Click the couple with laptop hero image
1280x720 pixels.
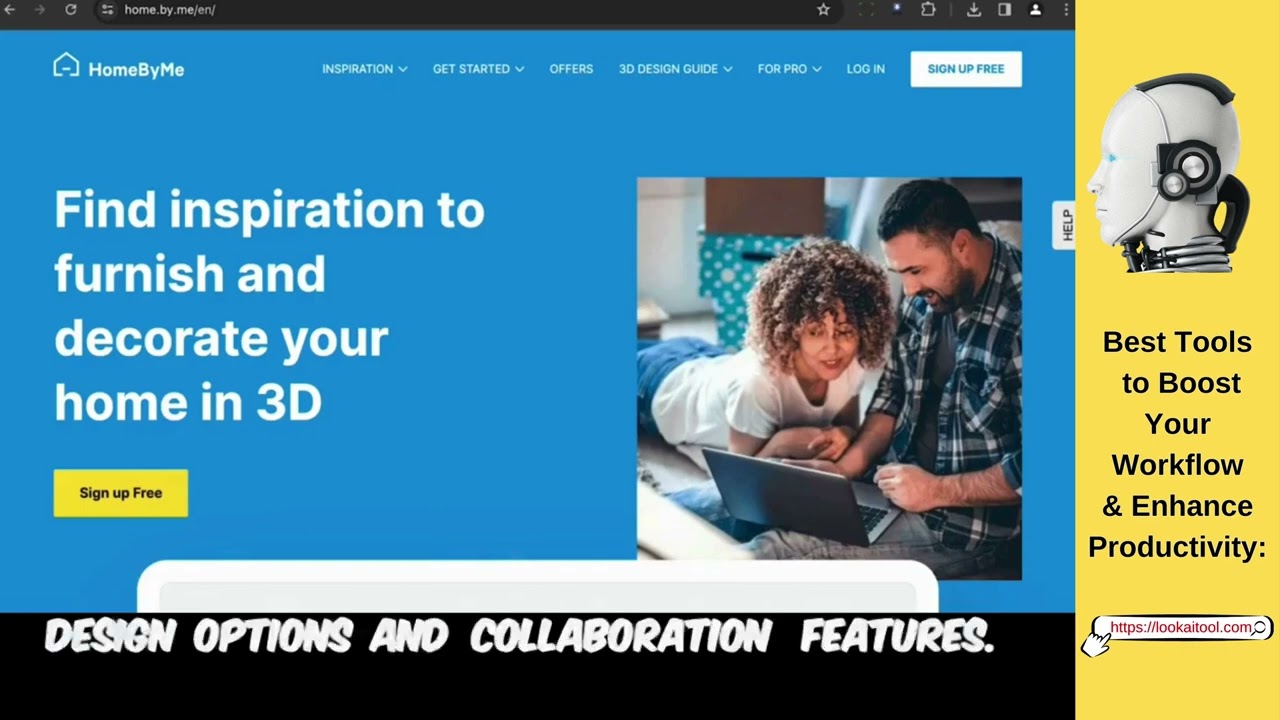[829, 378]
